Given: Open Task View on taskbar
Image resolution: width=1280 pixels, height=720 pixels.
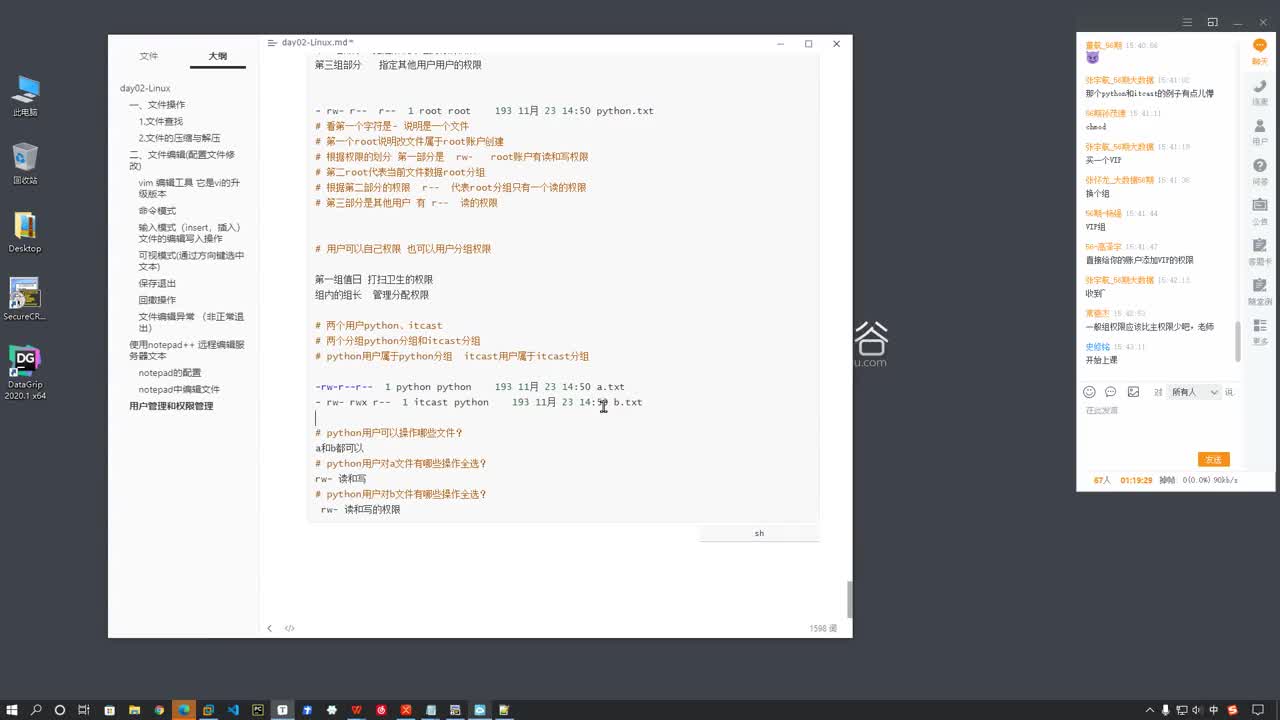Looking at the screenshot, I should click(85, 710).
